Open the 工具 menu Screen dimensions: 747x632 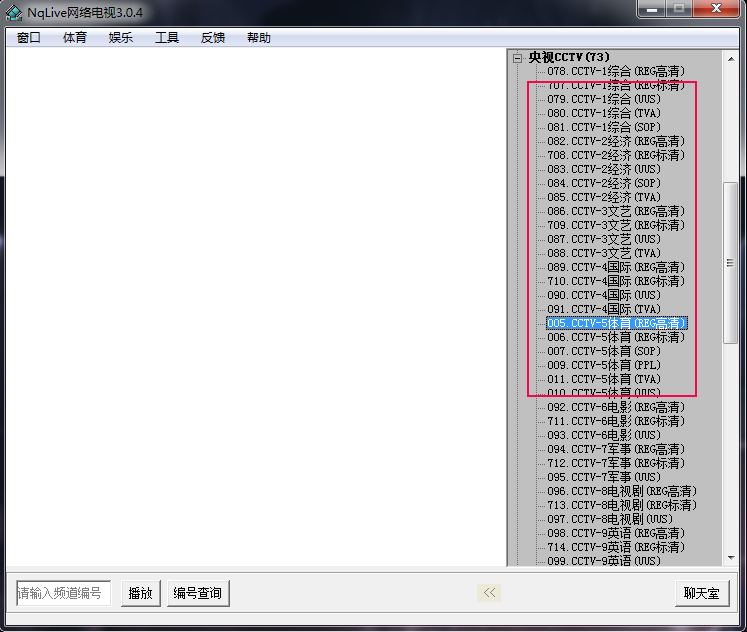167,38
